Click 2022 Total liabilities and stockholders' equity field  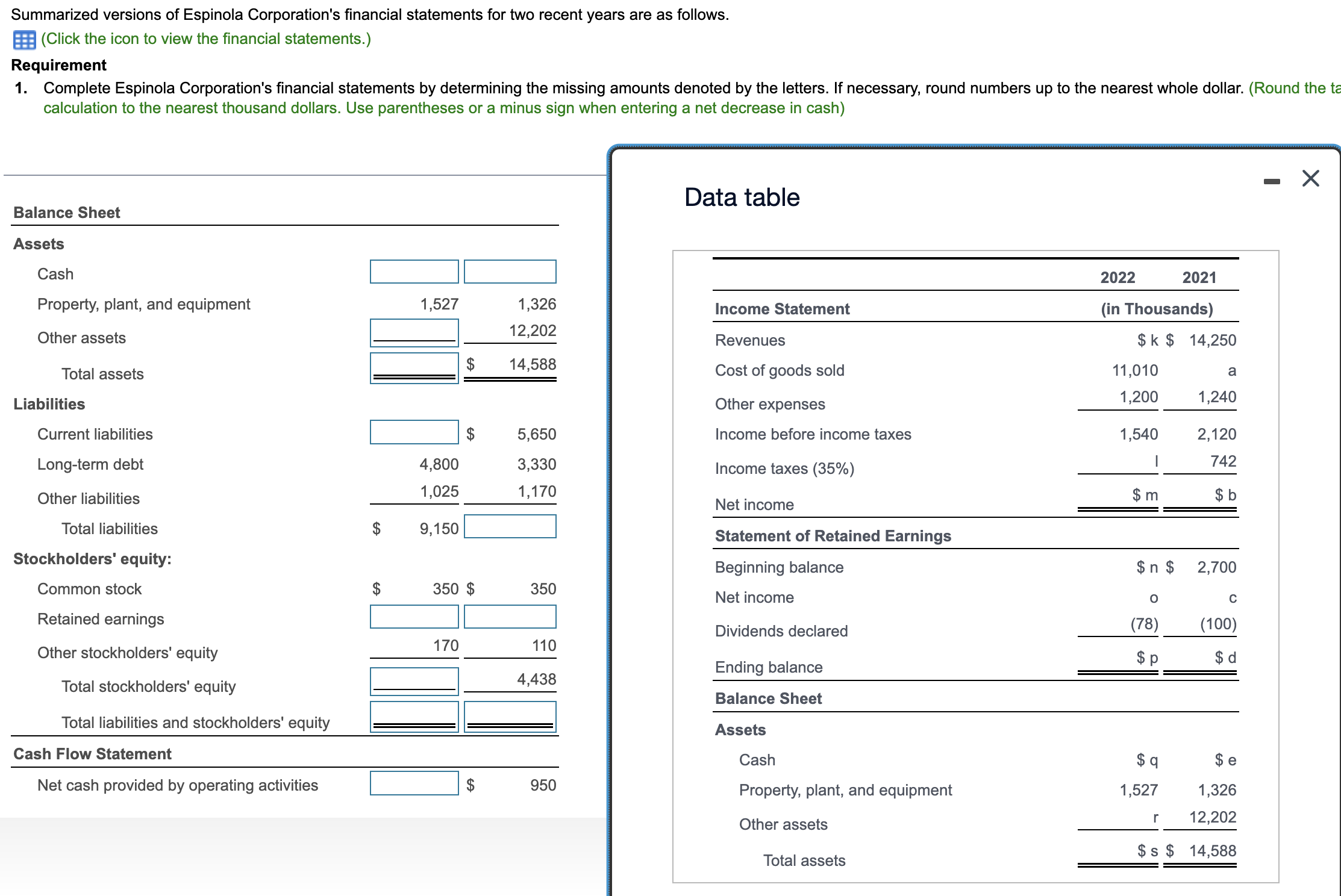414,716
